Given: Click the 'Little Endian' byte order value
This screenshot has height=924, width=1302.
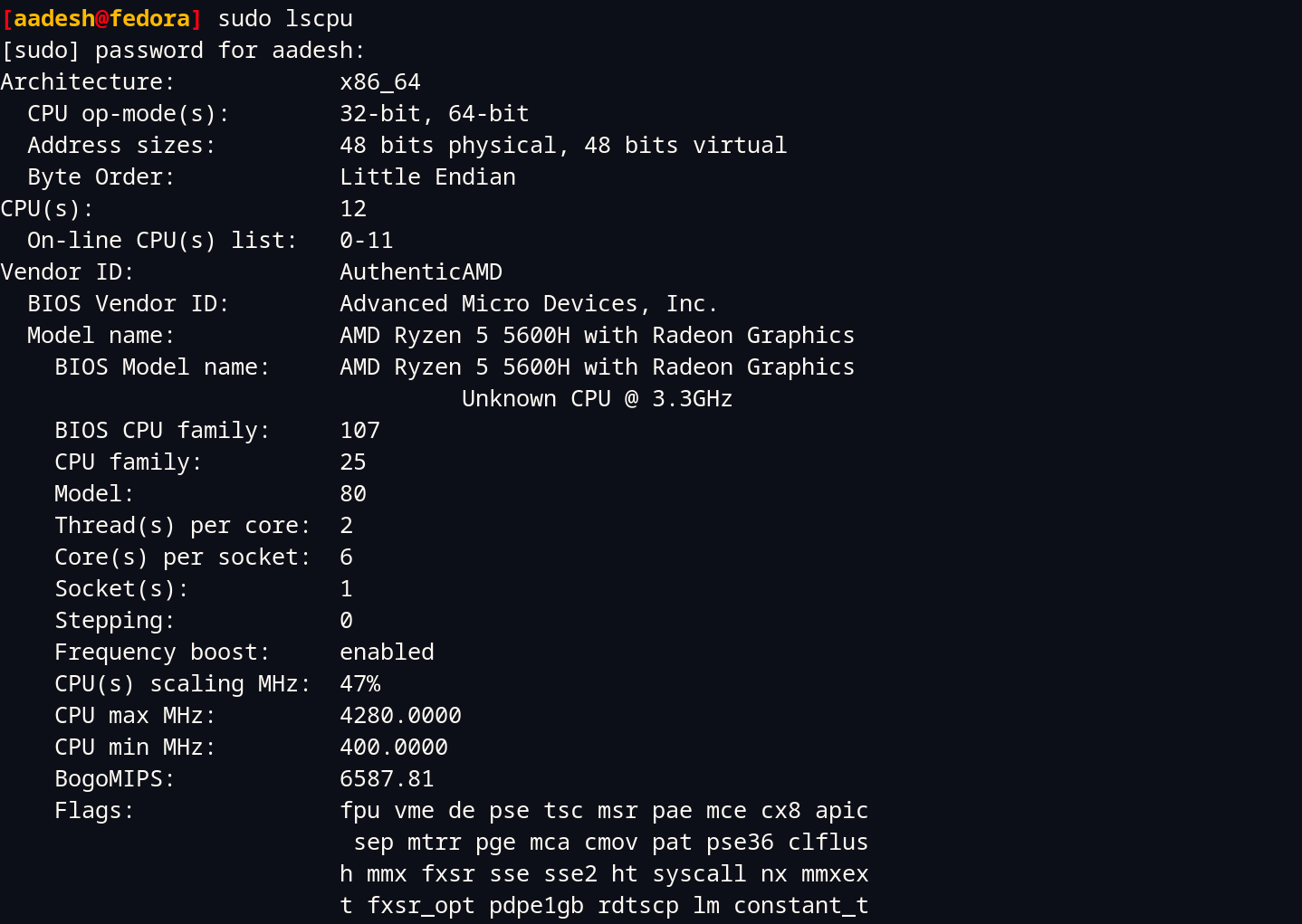Looking at the screenshot, I should 427,177.
